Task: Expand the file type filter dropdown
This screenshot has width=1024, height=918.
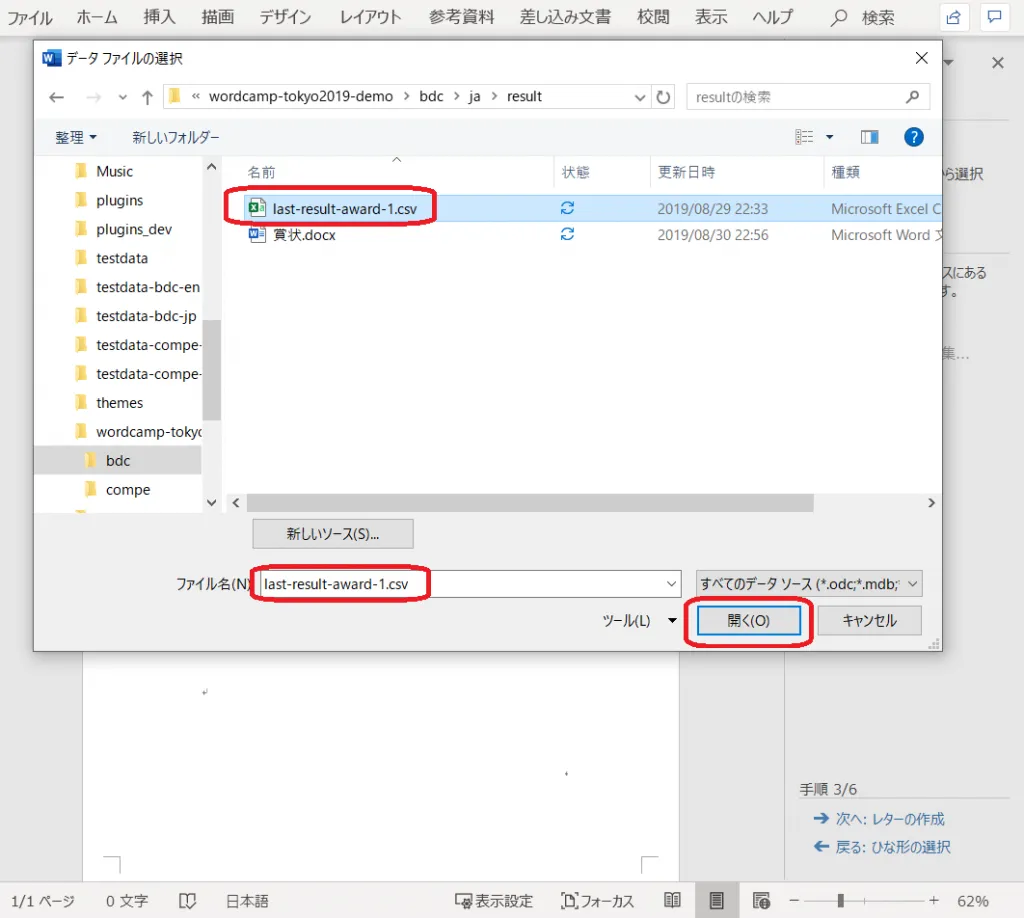Action: (x=808, y=584)
